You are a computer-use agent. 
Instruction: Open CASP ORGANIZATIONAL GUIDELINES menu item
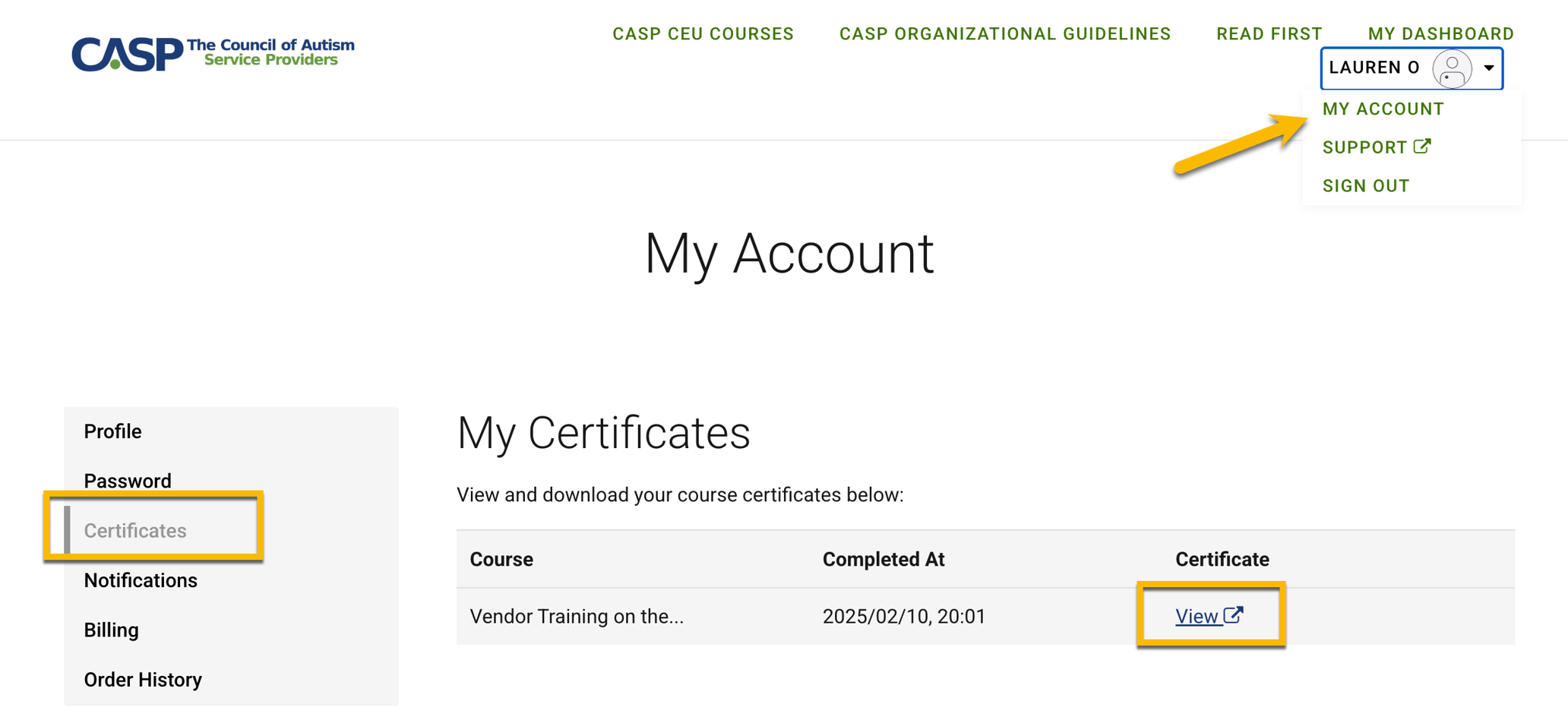pos(1004,33)
